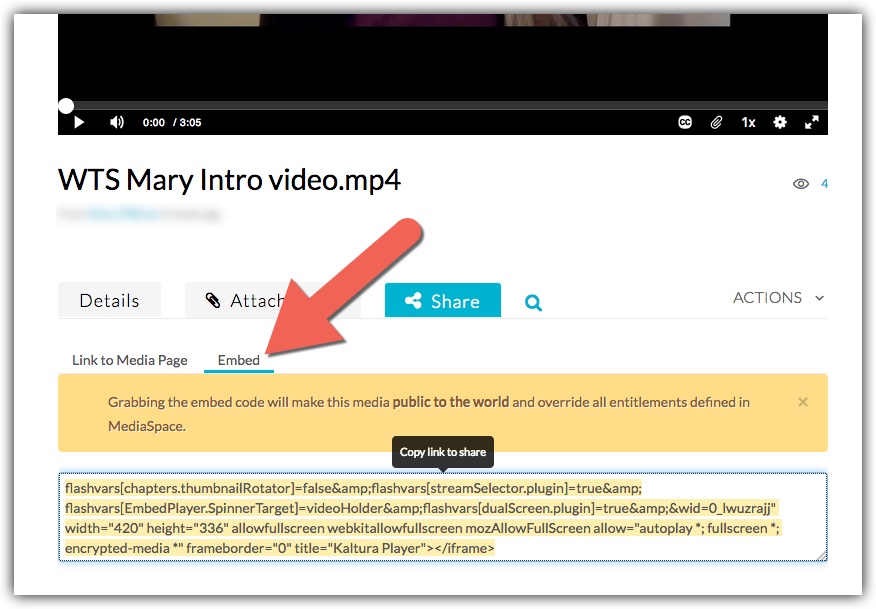The width and height of the screenshot is (876, 609).
Task: Mute the video volume
Action: [117, 122]
